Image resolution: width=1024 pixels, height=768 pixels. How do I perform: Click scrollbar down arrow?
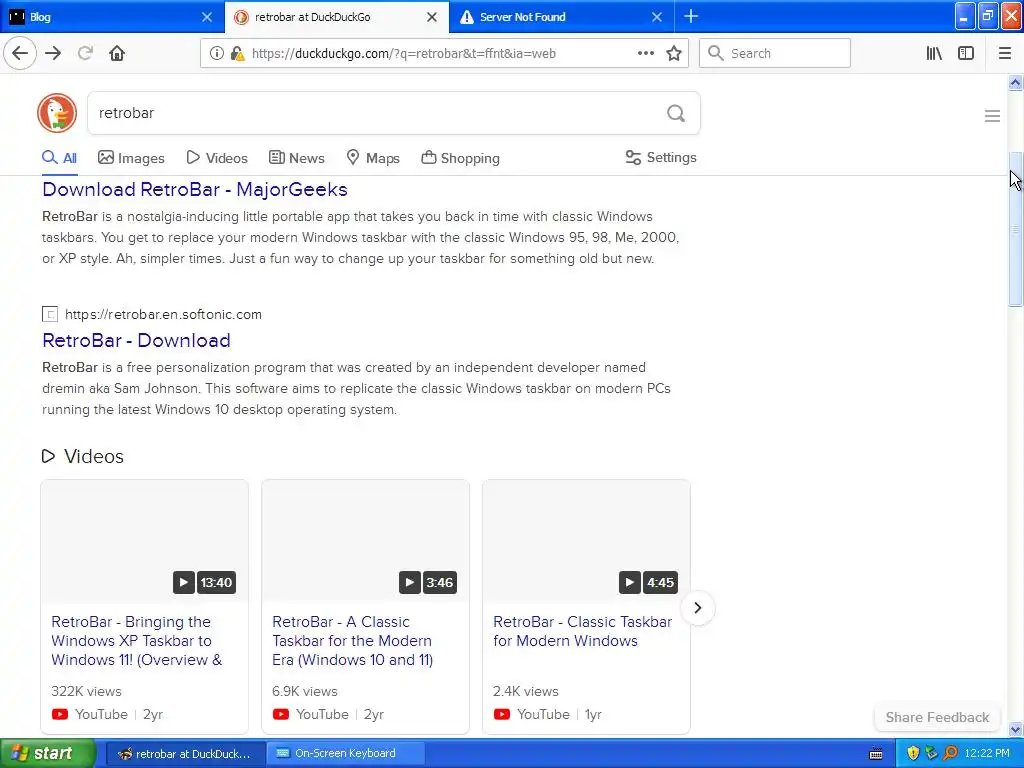(x=1015, y=729)
